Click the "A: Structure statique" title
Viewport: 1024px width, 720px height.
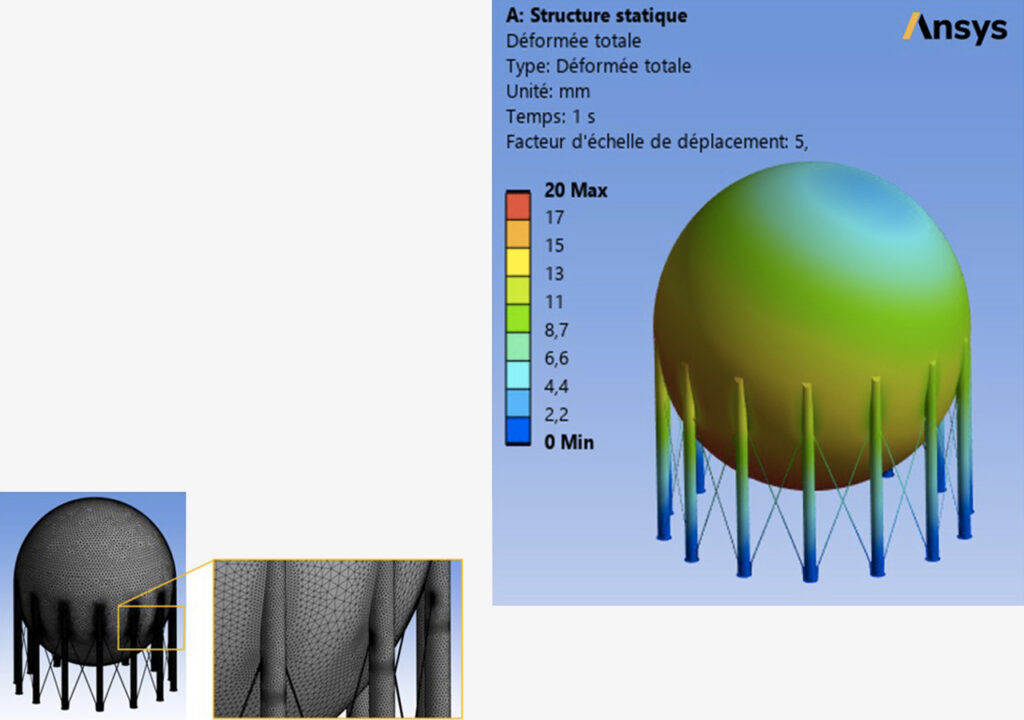tap(596, 16)
